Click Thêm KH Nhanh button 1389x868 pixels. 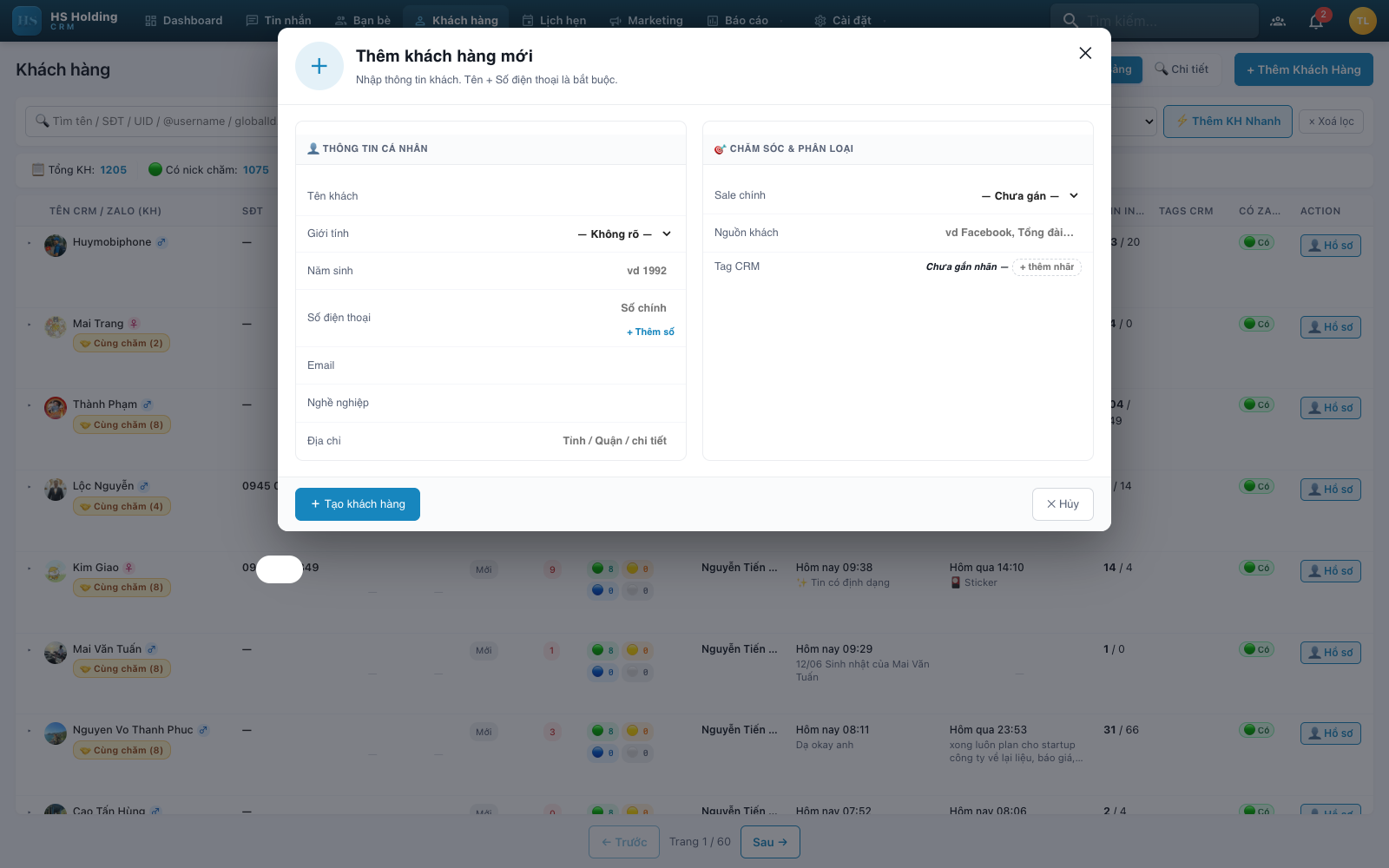coord(1228,122)
